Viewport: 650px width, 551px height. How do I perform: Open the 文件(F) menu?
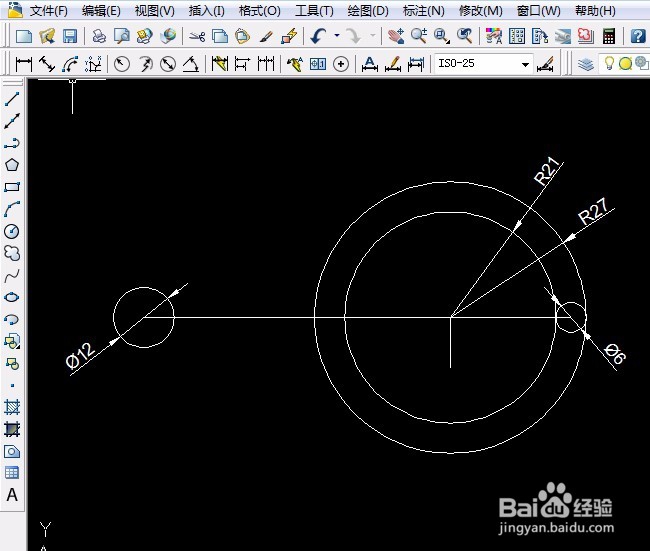[49, 11]
